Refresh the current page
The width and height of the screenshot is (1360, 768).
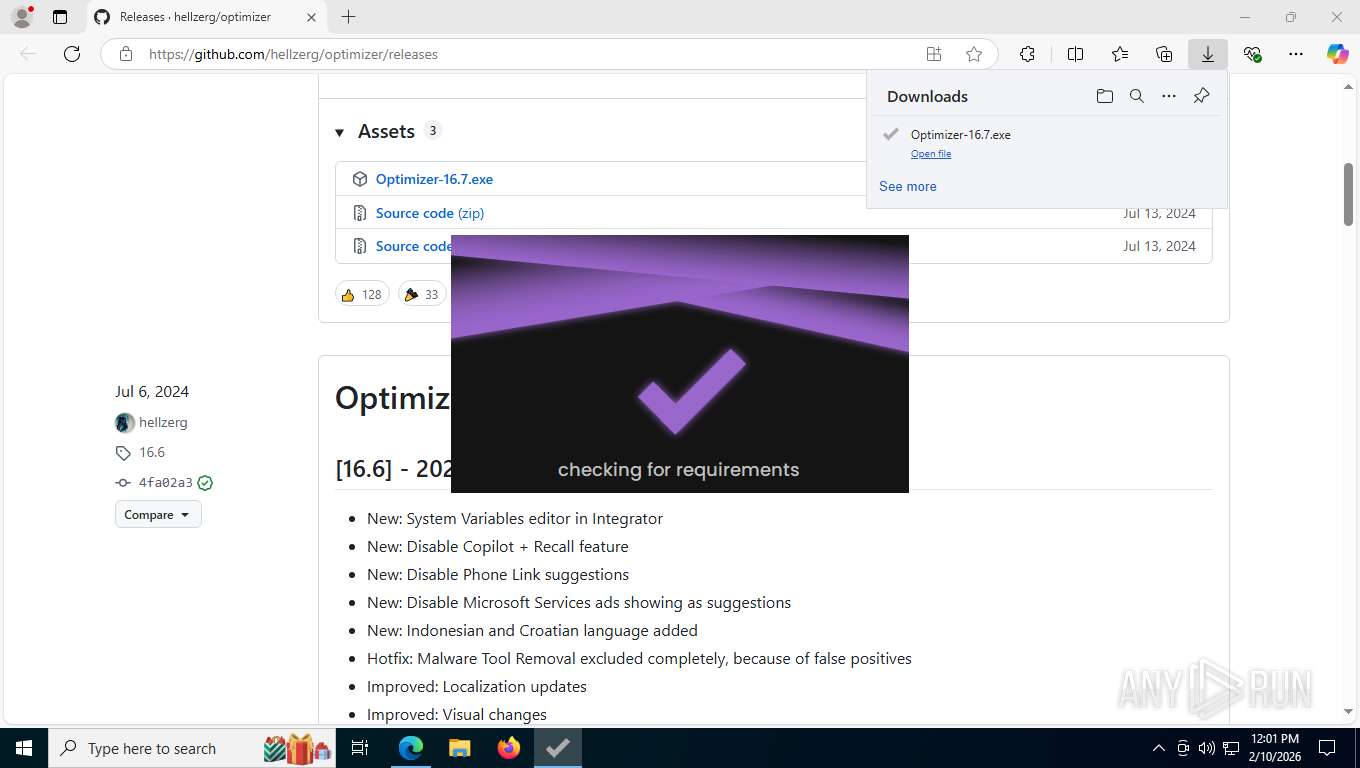tap(72, 54)
